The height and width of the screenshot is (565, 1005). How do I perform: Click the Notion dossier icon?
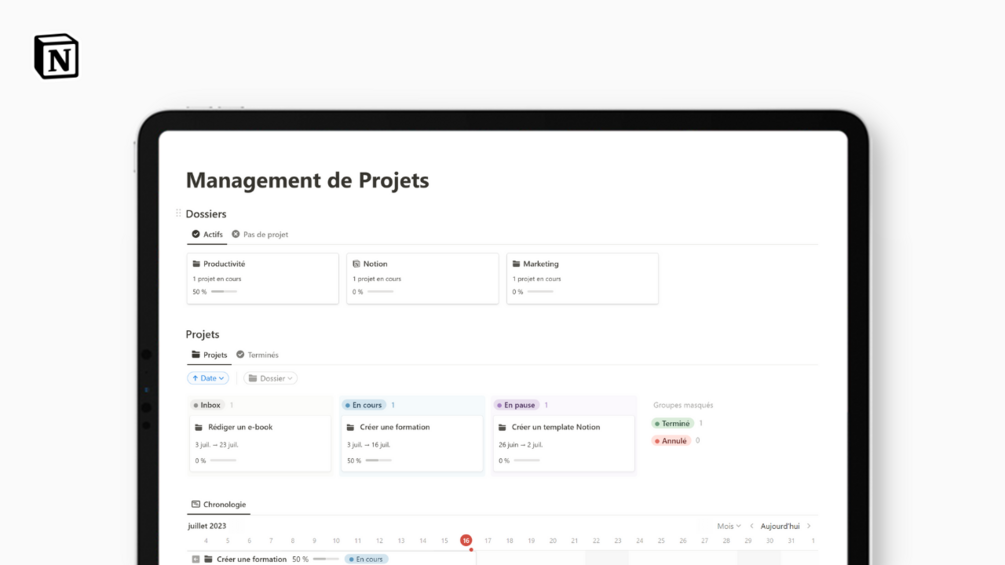click(x=356, y=264)
